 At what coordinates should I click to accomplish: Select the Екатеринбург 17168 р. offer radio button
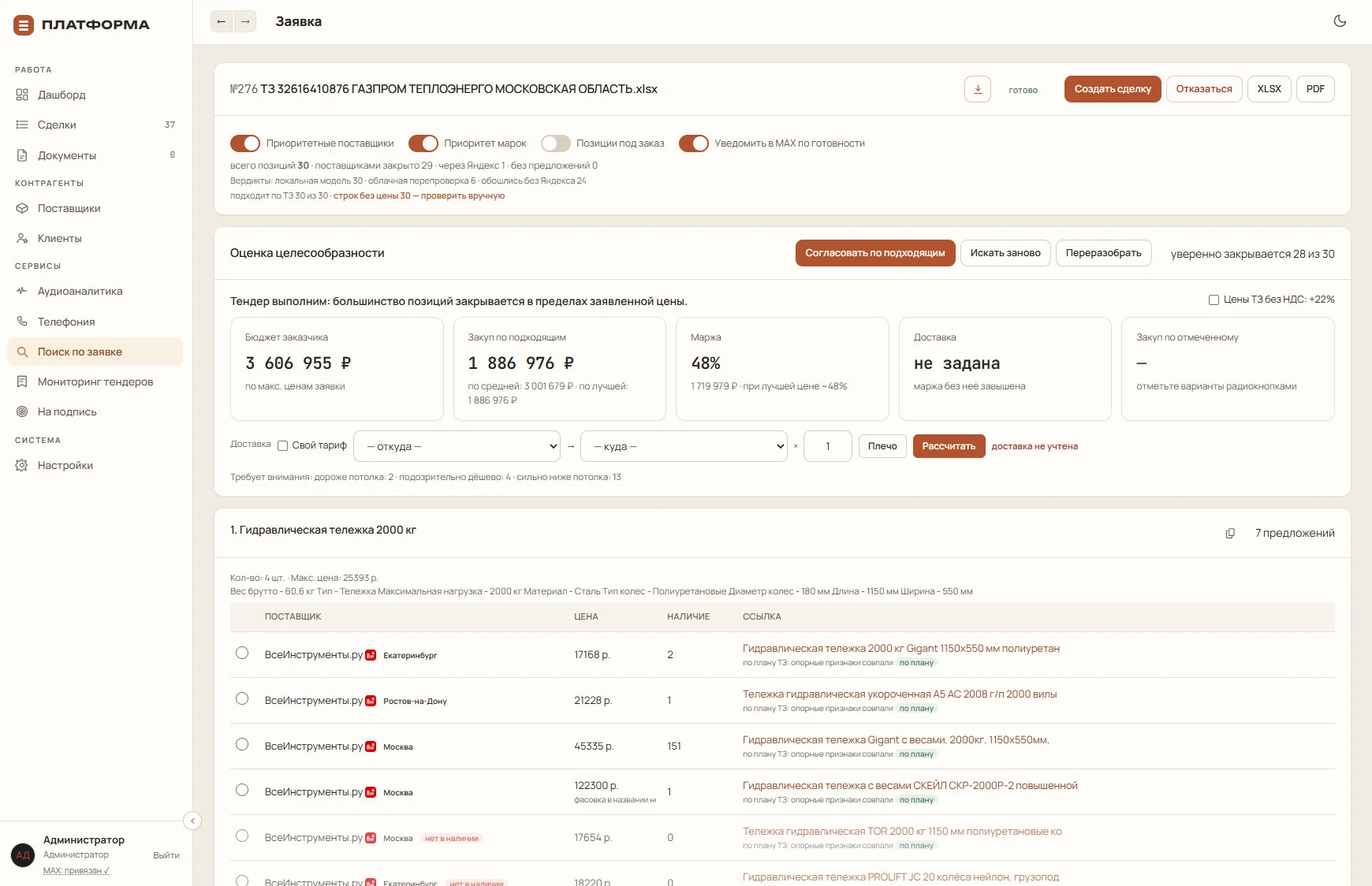point(242,653)
